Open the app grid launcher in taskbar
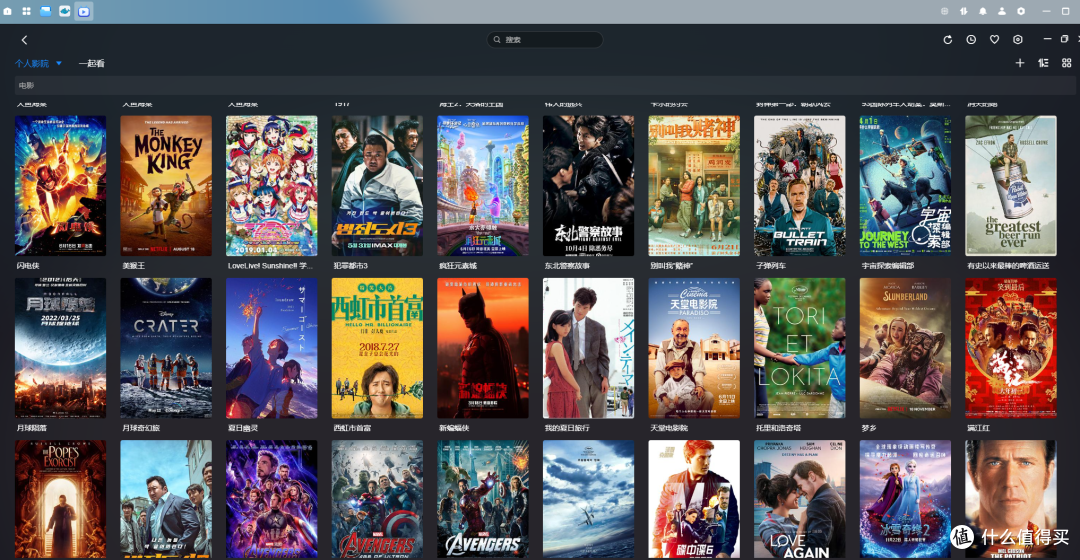This screenshot has height=560, width=1080. pyautogui.click(x=26, y=11)
